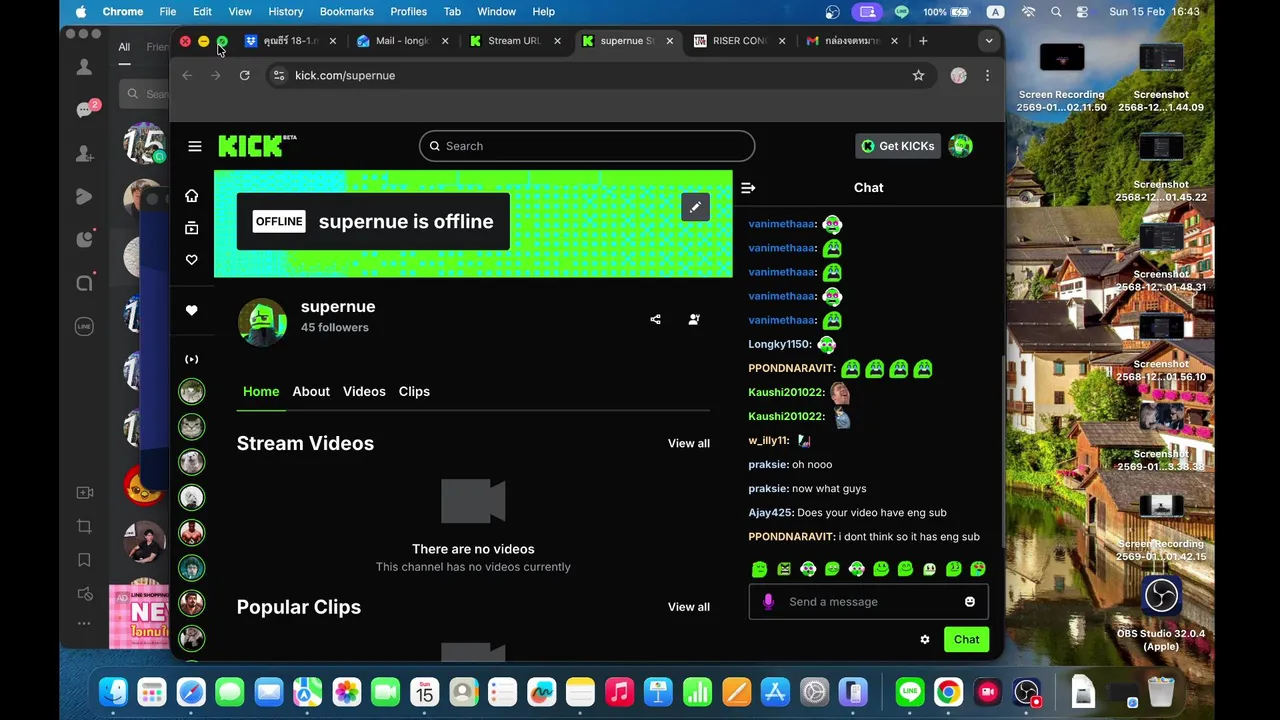Open the Bookmarks menu
Screen dimensions: 1280x720
coord(346,12)
